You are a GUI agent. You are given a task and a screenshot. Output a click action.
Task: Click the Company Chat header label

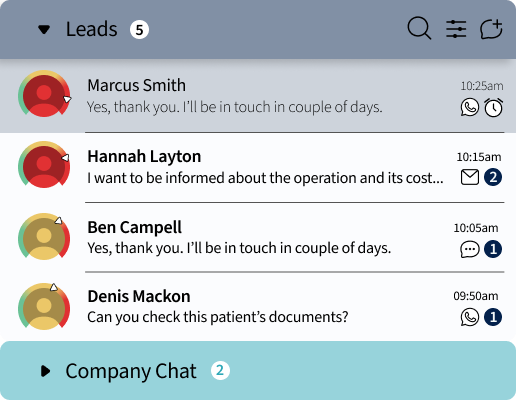(131, 371)
